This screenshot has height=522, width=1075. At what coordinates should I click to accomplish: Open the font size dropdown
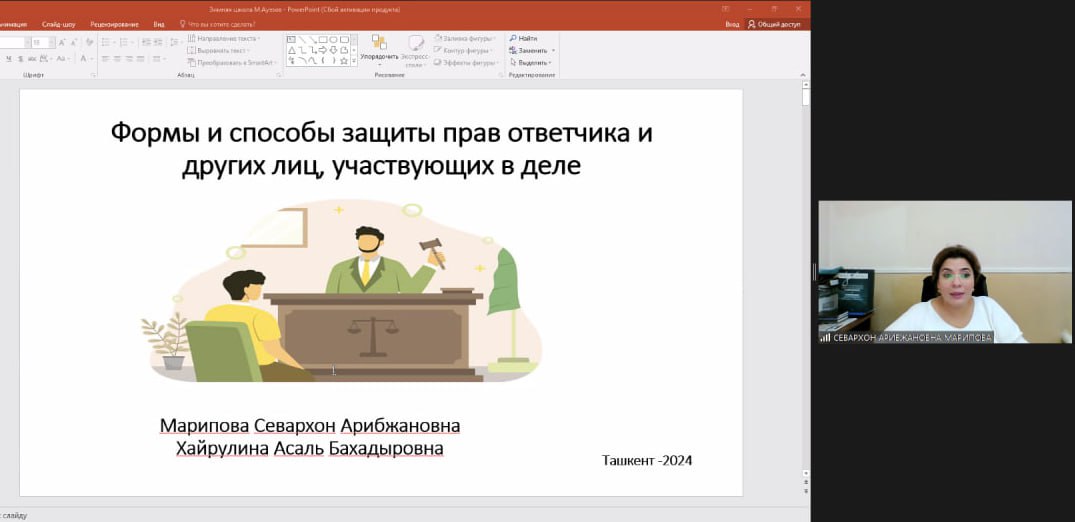tap(50, 43)
